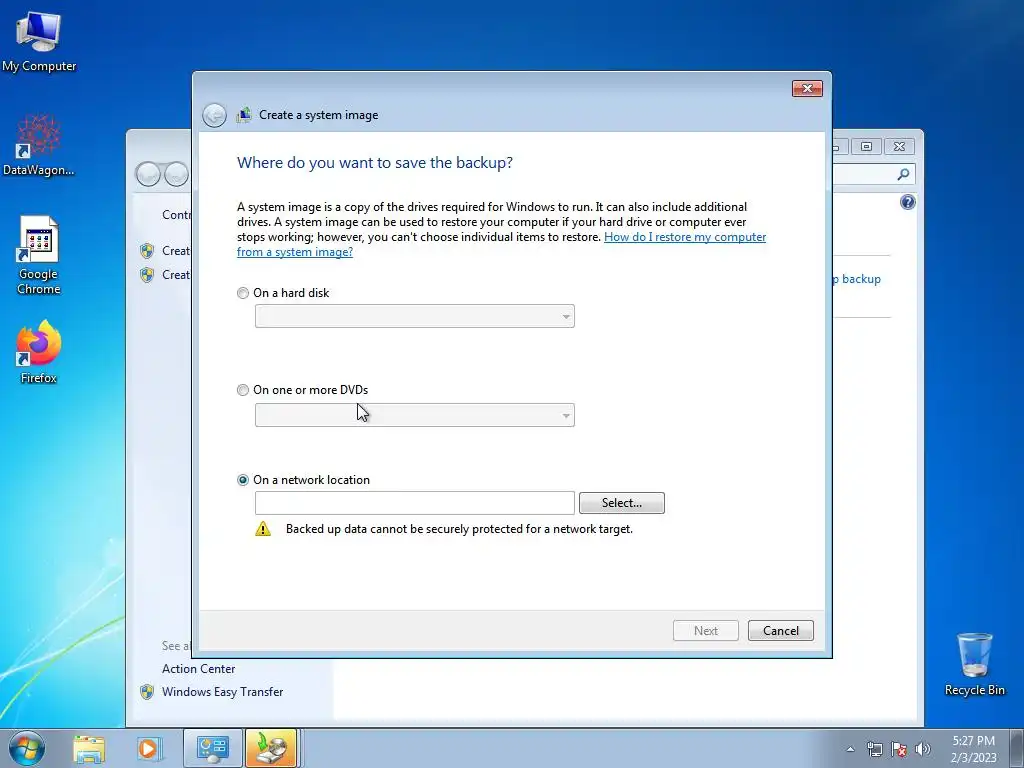The image size is (1024, 768).
Task: Show hidden system tray icons
Action: (850, 749)
